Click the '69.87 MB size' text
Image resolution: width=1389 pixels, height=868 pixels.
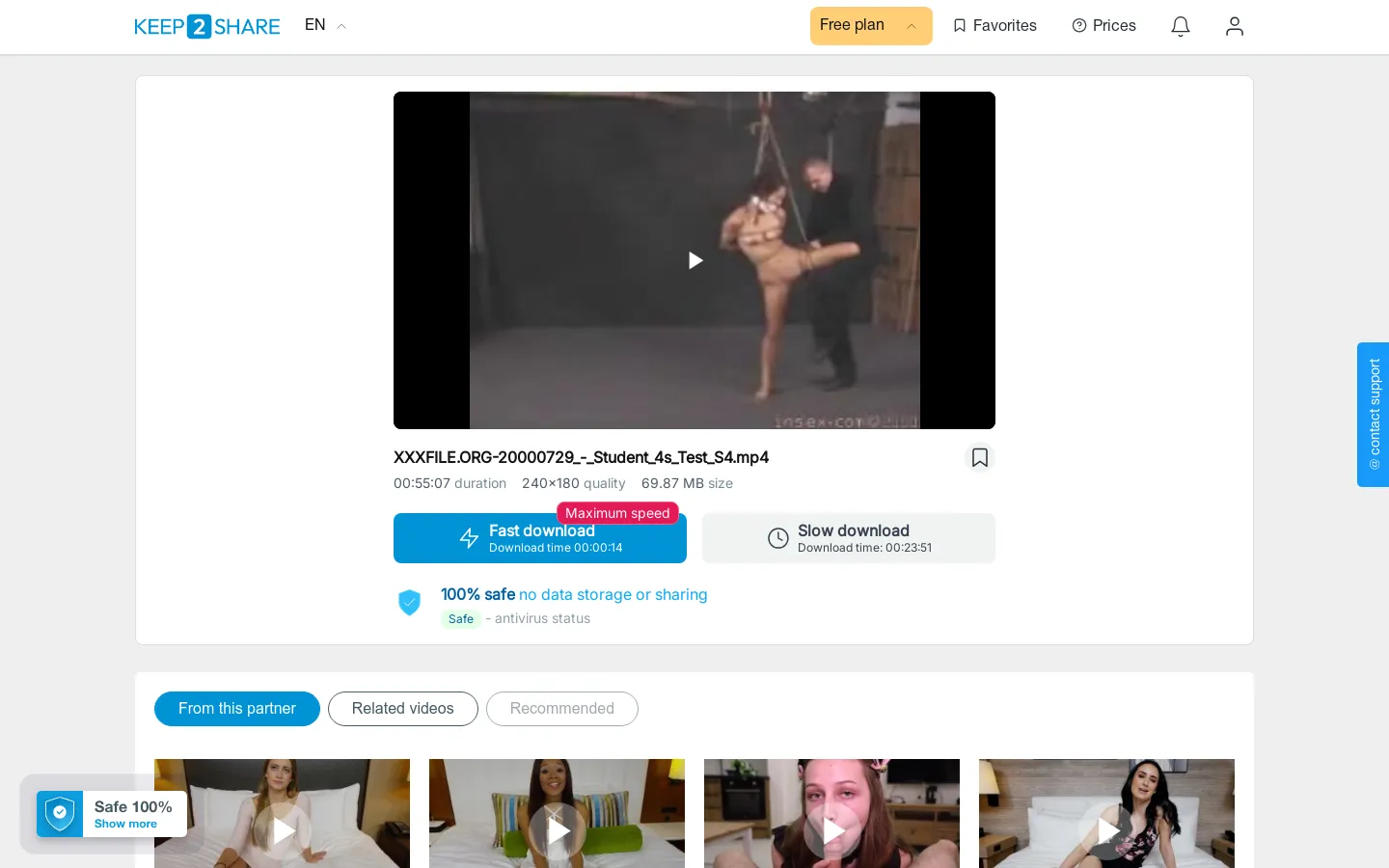[687, 483]
